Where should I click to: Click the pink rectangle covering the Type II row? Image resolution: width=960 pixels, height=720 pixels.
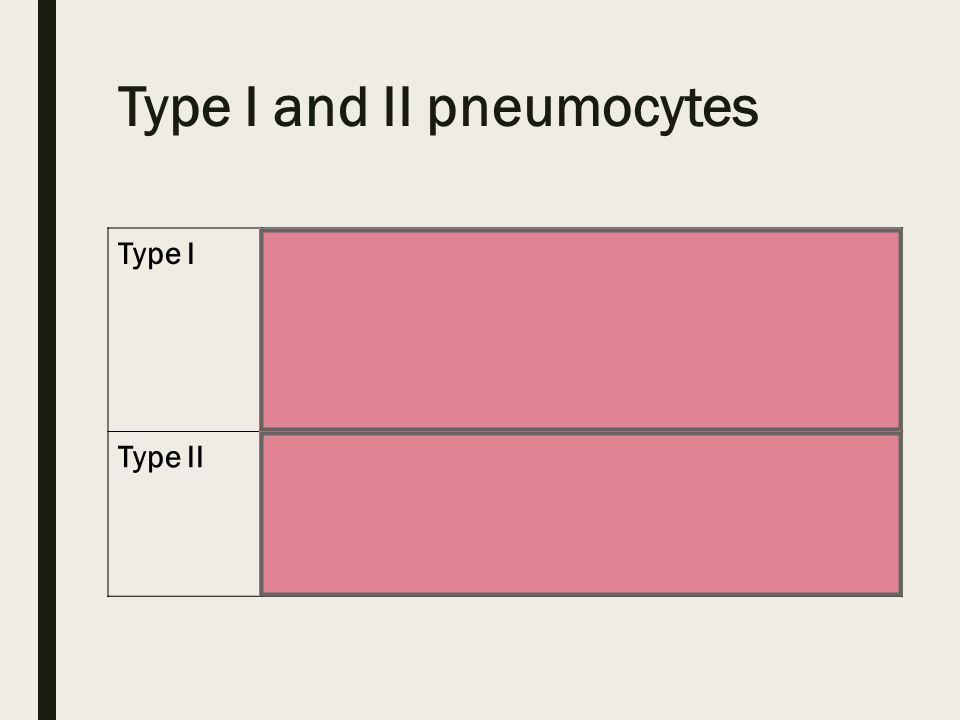click(x=581, y=514)
